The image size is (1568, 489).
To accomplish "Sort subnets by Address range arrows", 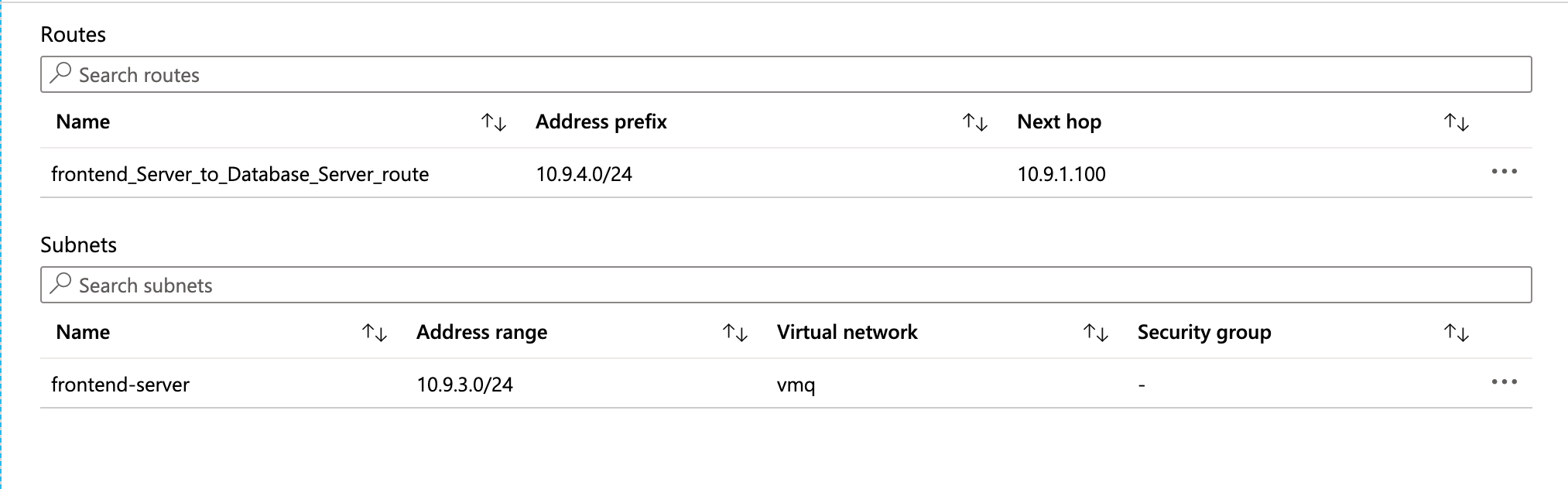I will [x=735, y=333].
